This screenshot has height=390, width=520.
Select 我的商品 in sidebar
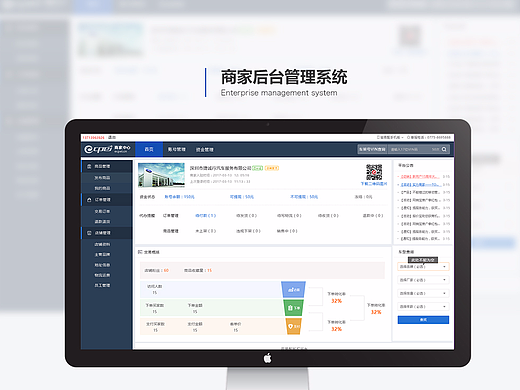click(x=102, y=188)
